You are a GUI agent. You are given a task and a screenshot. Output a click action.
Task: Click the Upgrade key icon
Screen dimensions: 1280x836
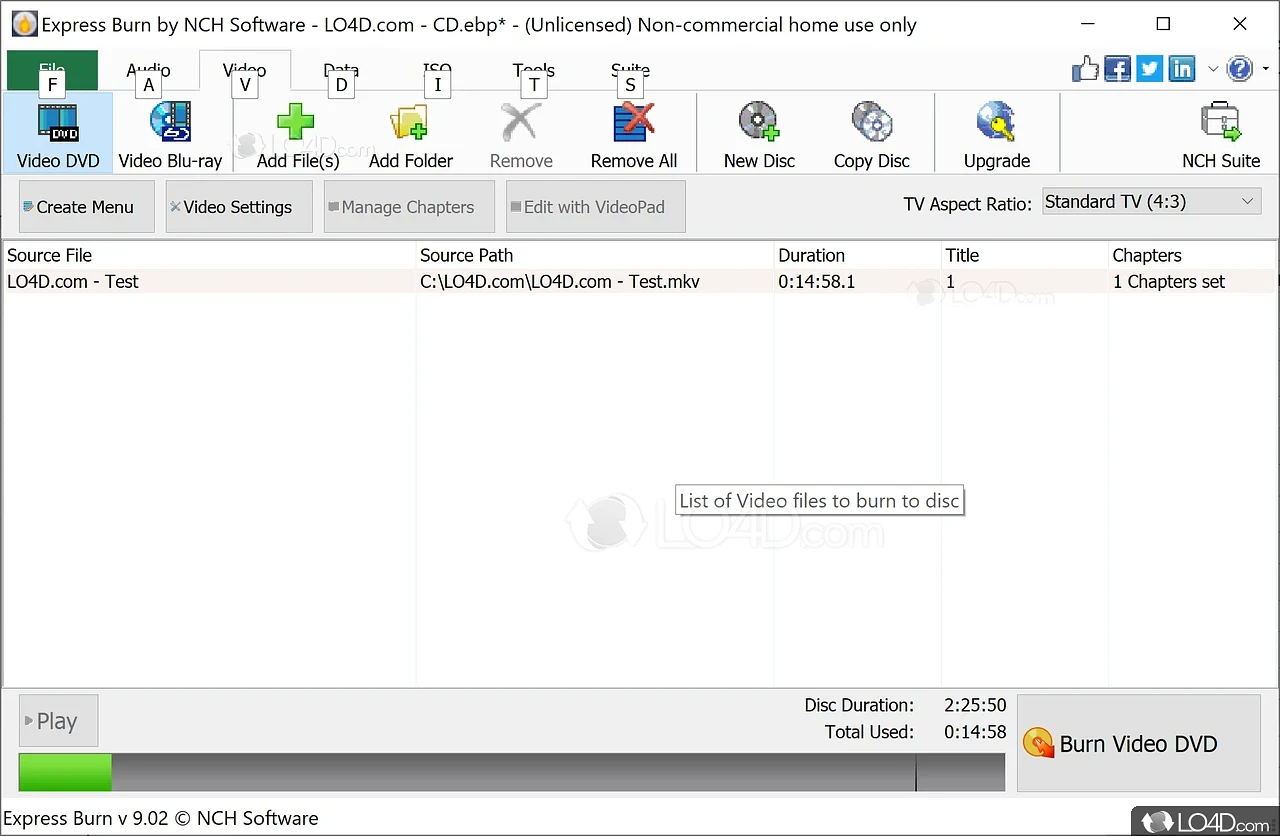click(996, 122)
